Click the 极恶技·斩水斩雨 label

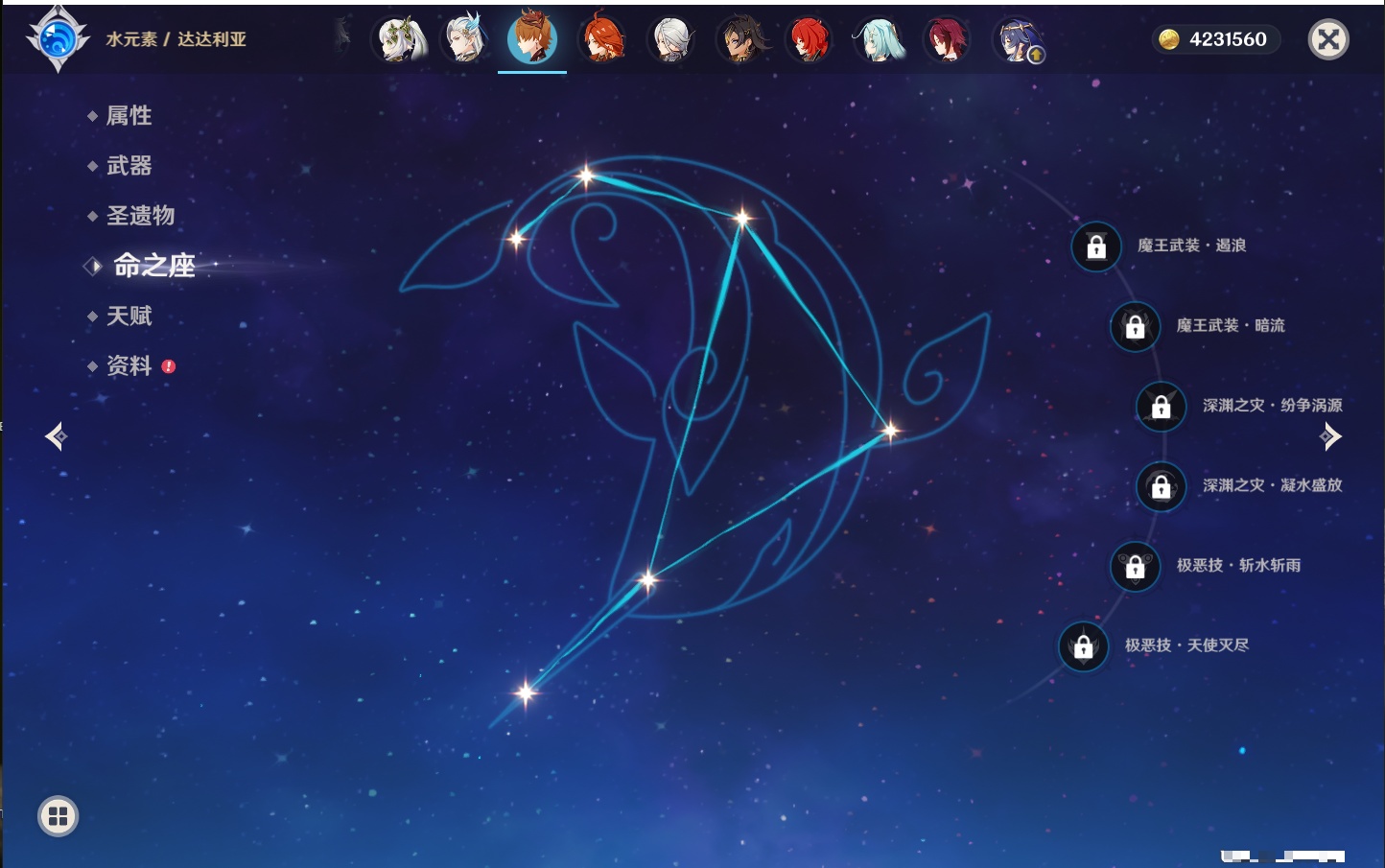point(1239,565)
